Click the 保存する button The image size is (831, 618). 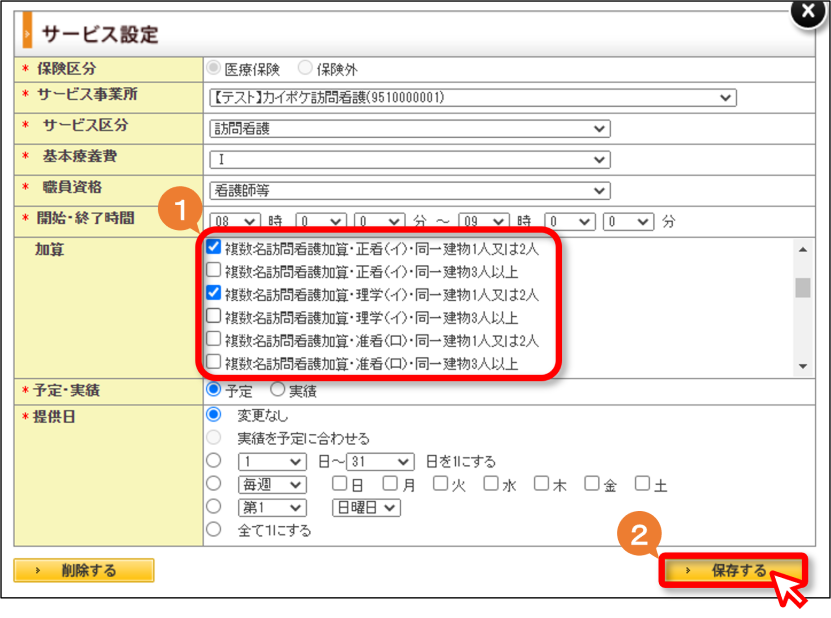coord(733,570)
